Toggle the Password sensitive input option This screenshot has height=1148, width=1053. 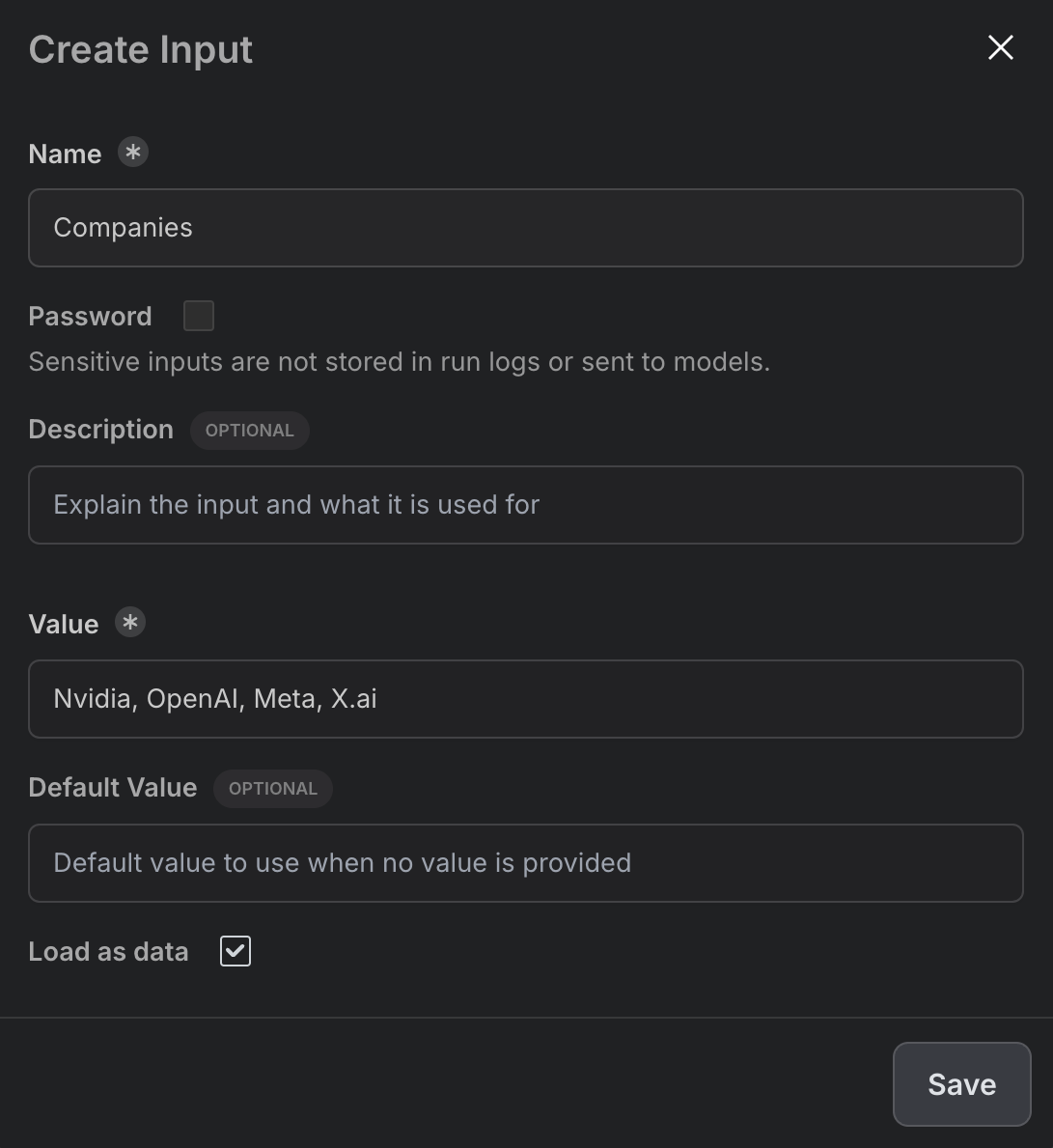(x=199, y=315)
